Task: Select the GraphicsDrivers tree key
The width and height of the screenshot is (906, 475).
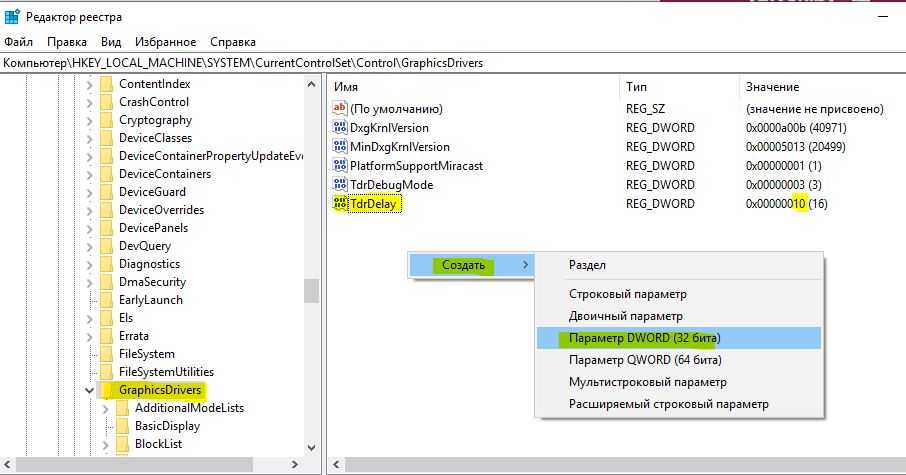Action: pyautogui.click(x=160, y=389)
